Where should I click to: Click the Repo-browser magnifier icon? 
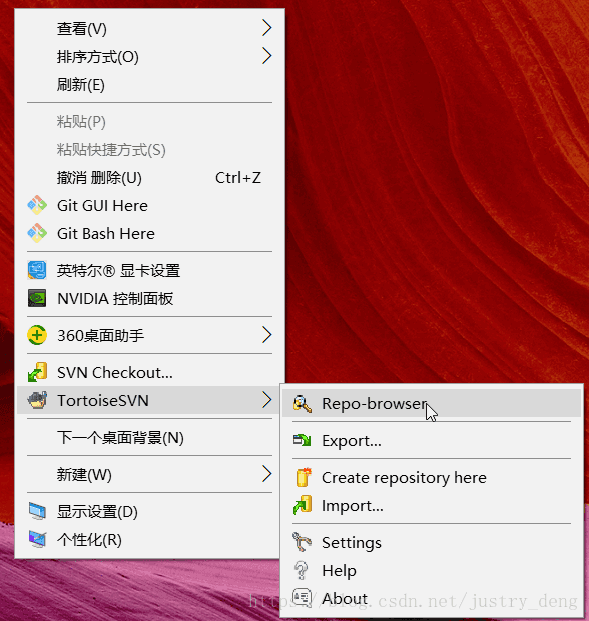click(x=302, y=404)
